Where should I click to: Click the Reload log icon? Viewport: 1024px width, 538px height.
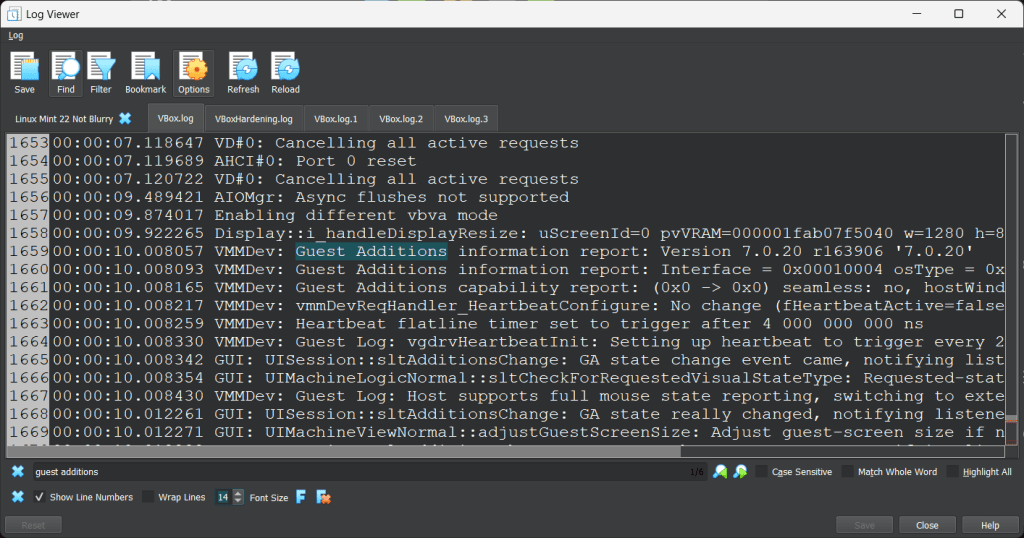tap(285, 74)
